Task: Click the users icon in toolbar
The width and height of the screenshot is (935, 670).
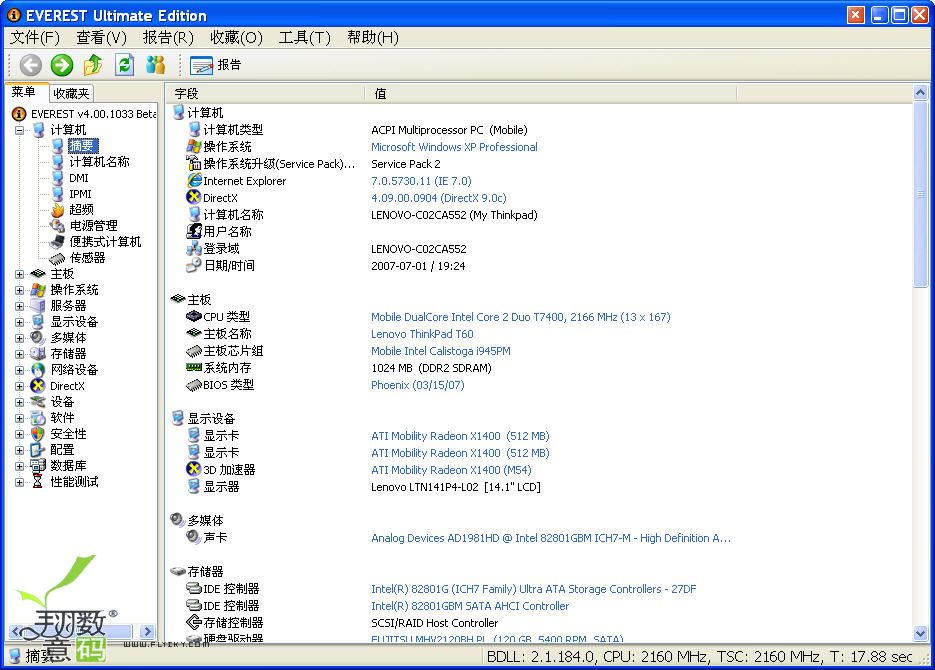Action: click(x=155, y=64)
